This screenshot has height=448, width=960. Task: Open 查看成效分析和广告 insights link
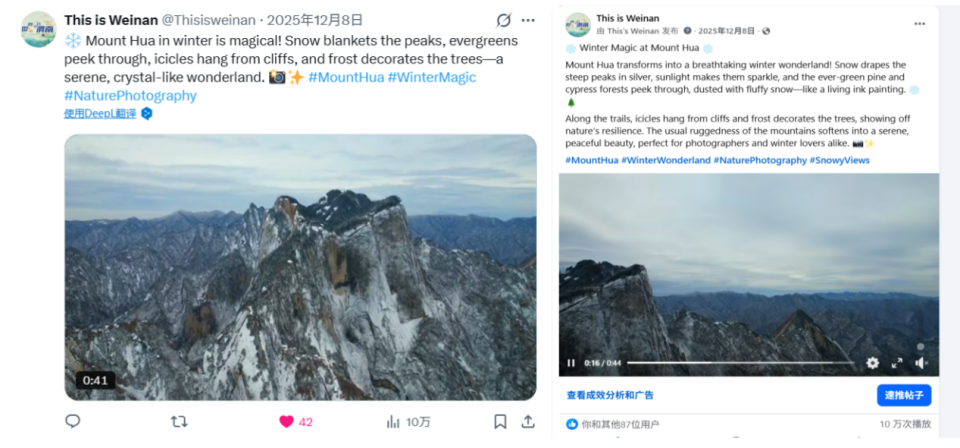tap(610, 395)
